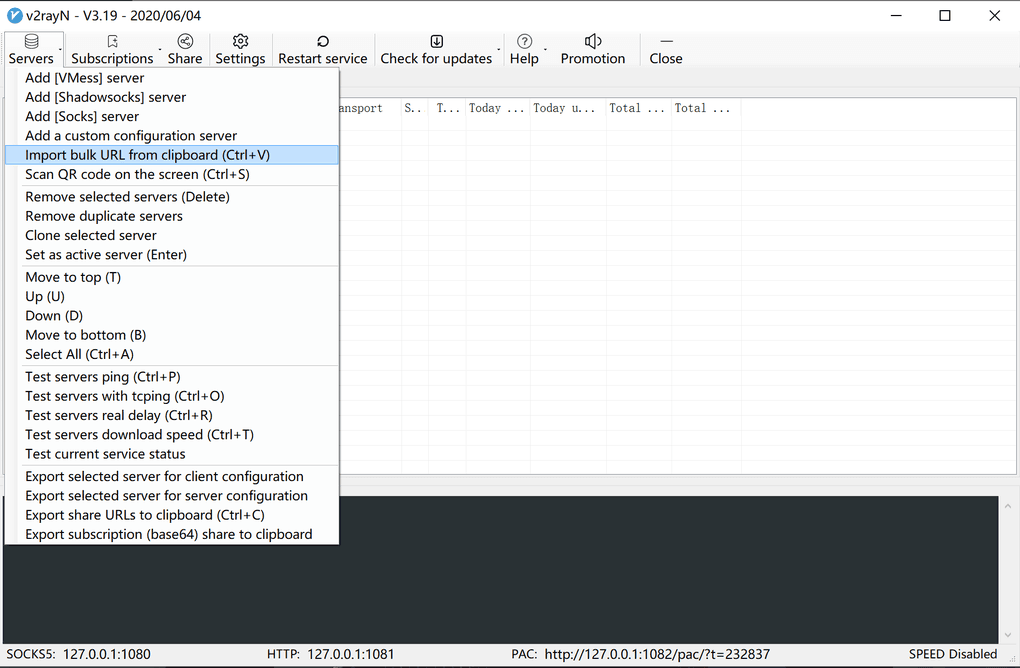
Task: Click the log panel scroll down arrow
Action: click(x=1008, y=635)
